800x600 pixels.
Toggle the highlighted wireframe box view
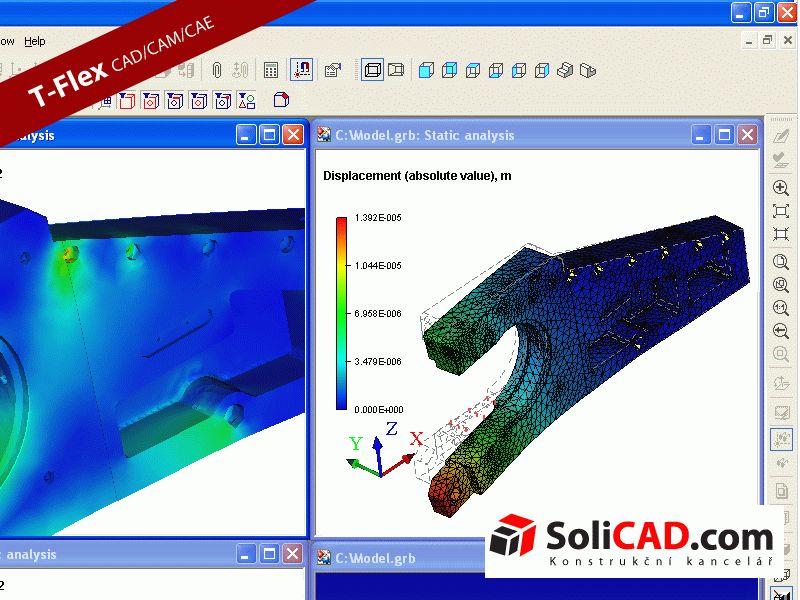[x=373, y=69]
